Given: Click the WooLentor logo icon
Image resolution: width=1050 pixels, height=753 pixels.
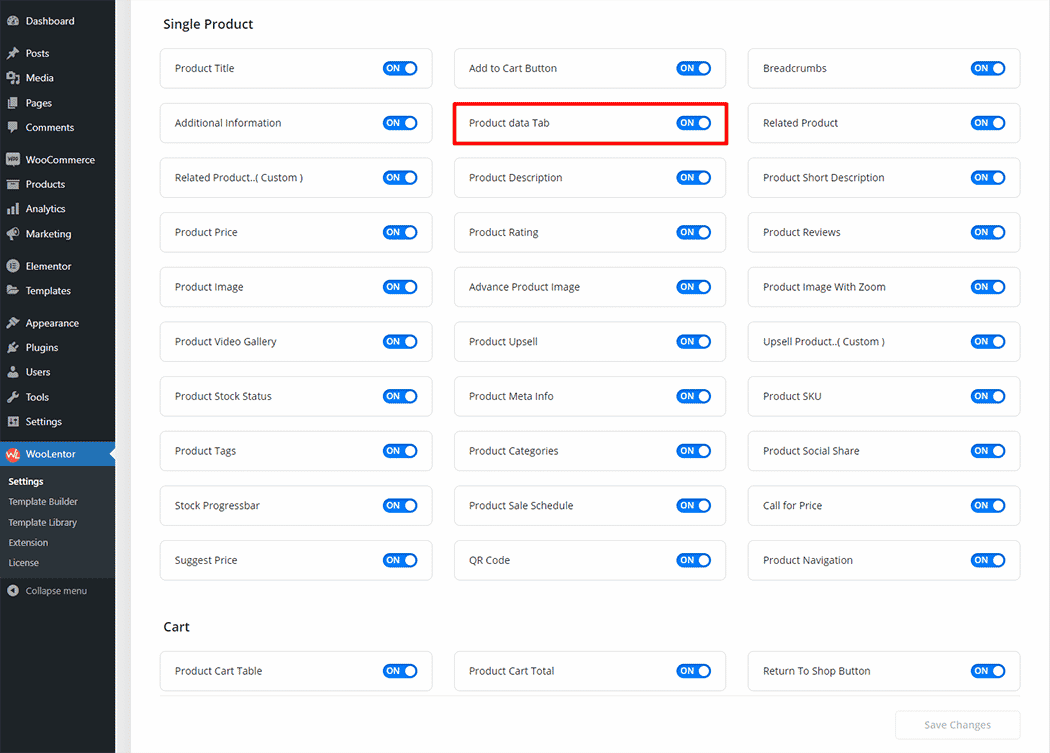Looking at the screenshot, I should 12,454.
